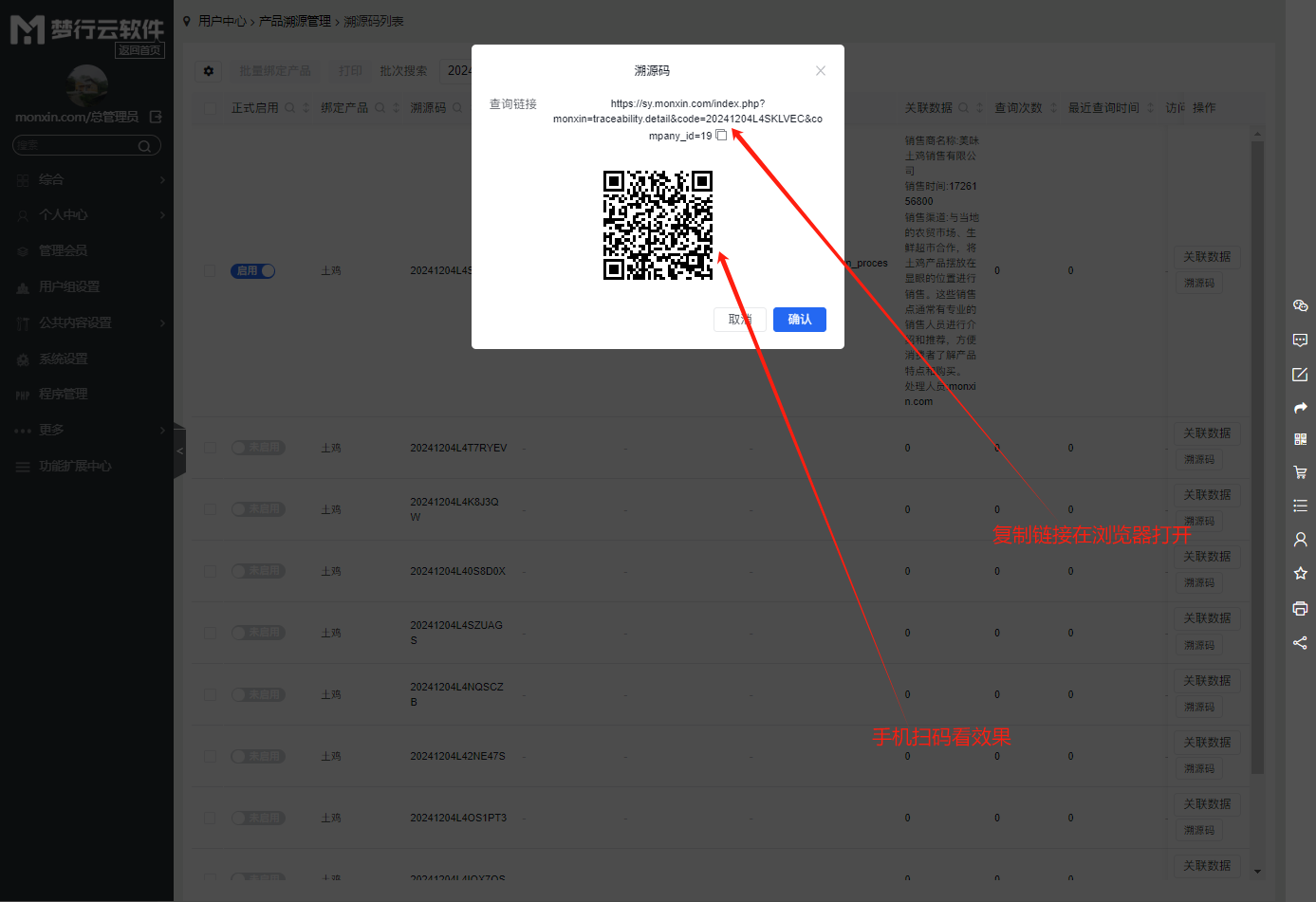1316x902 pixels.
Task: Click the 取消 button in dialog
Action: (x=739, y=320)
